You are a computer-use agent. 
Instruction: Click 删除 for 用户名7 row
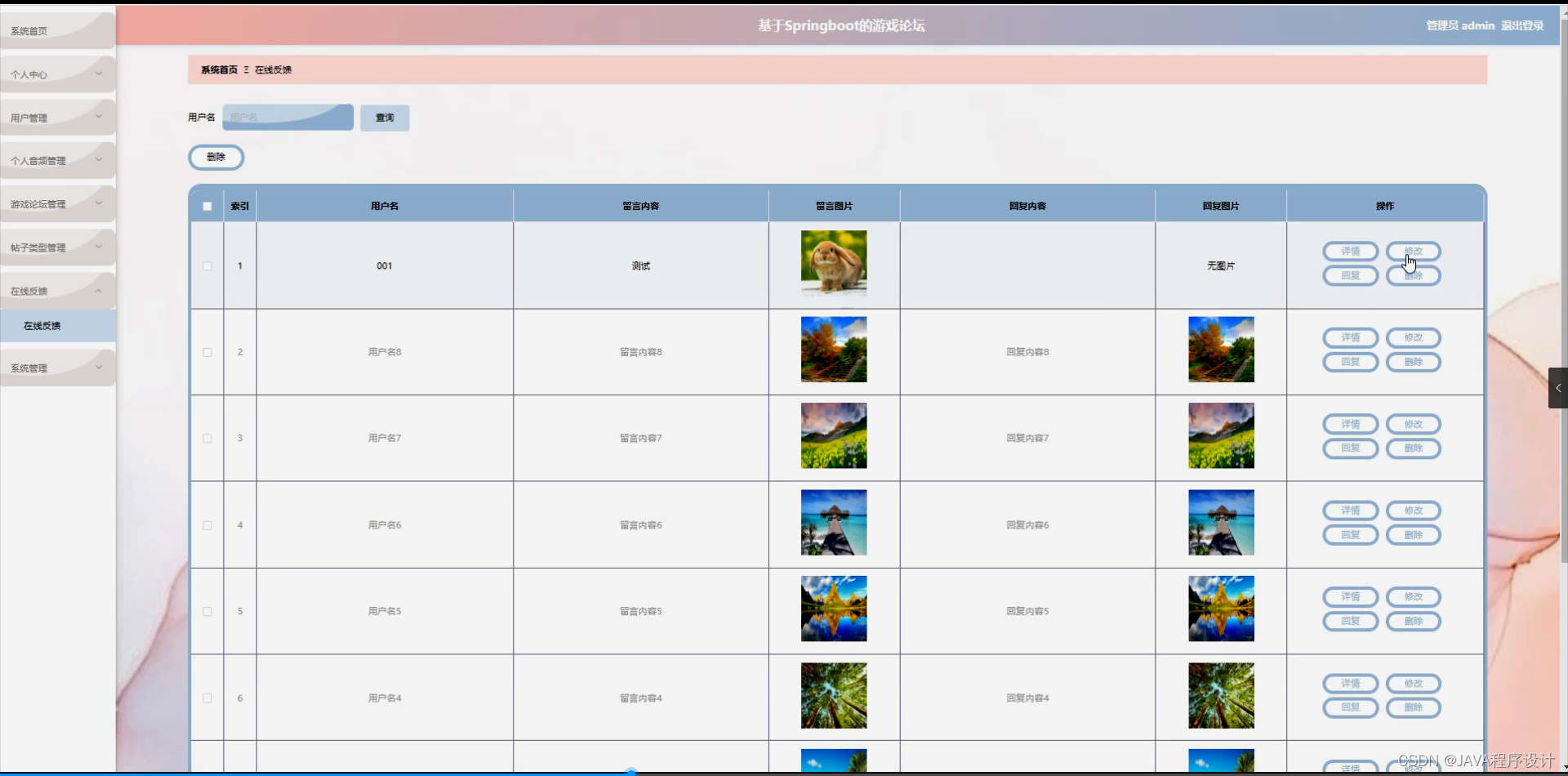(x=1414, y=448)
